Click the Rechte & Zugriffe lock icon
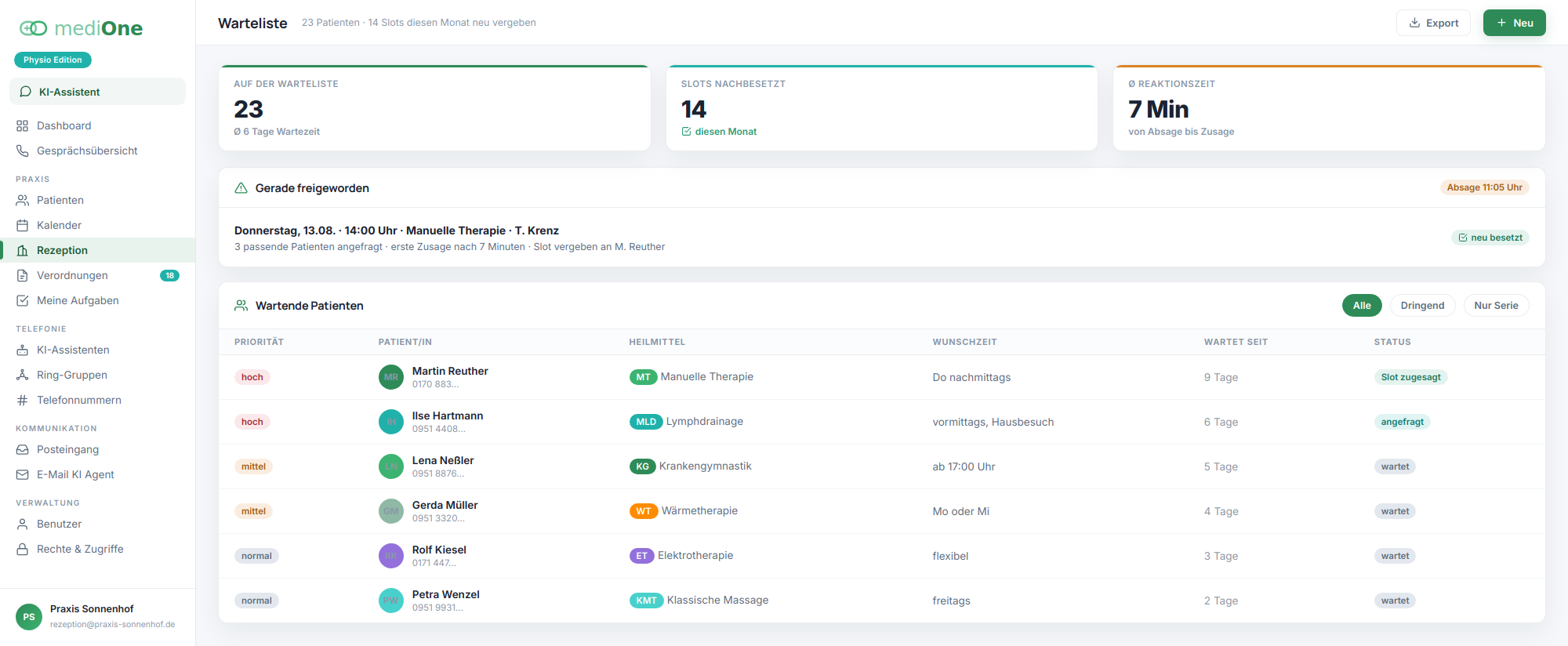The height and width of the screenshot is (646, 1568). point(23,549)
